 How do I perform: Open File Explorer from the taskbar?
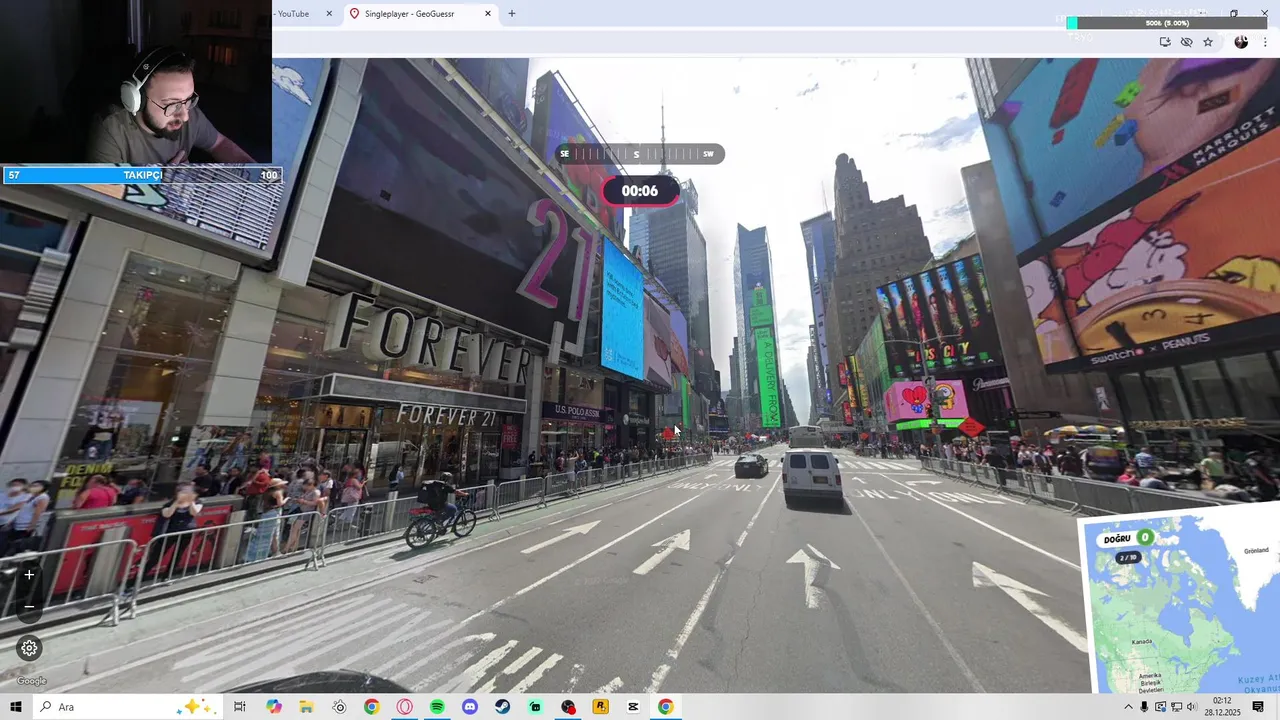pos(306,707)
